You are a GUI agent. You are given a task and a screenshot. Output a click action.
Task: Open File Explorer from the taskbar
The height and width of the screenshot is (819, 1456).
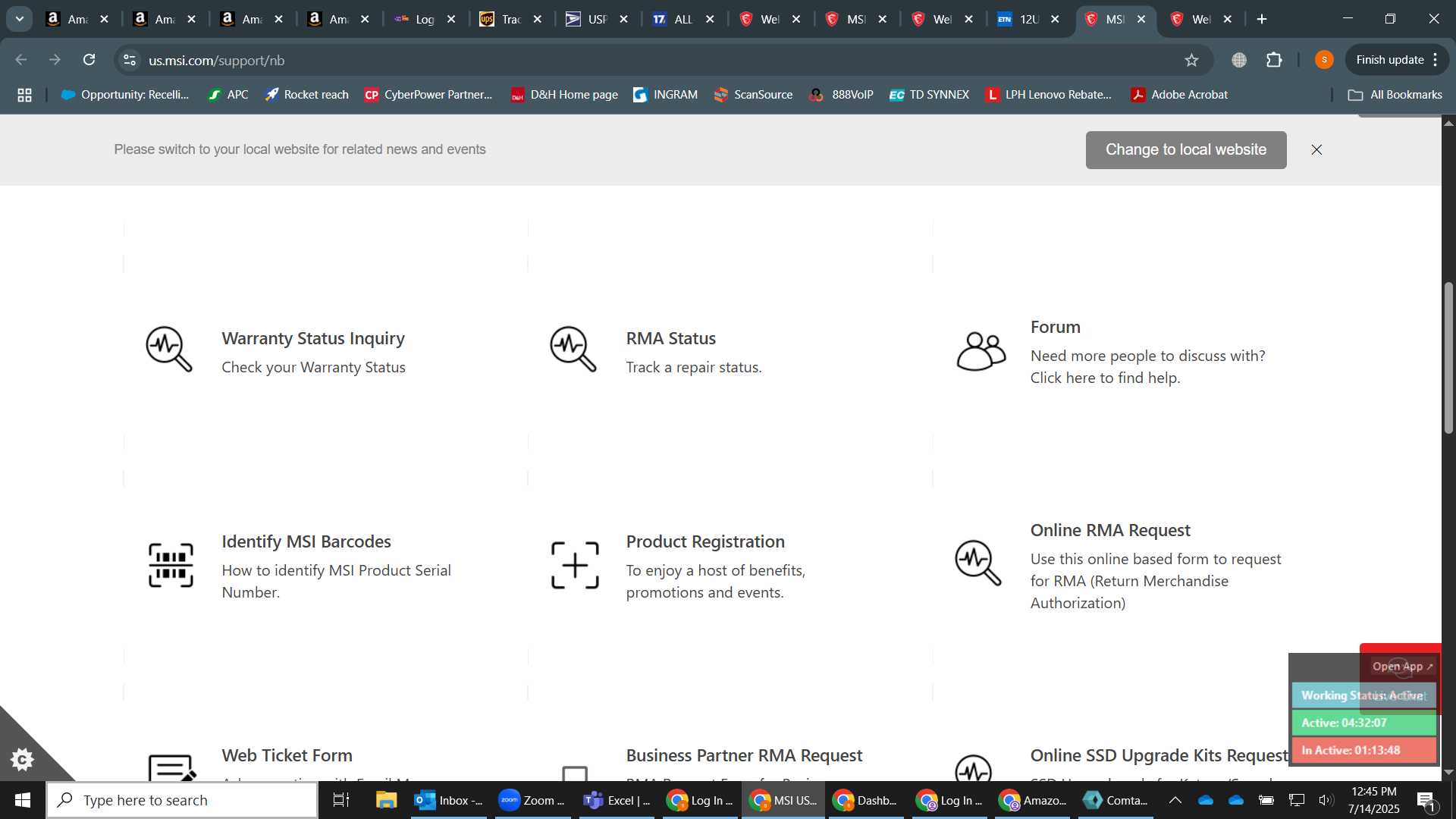pos(386,800)
